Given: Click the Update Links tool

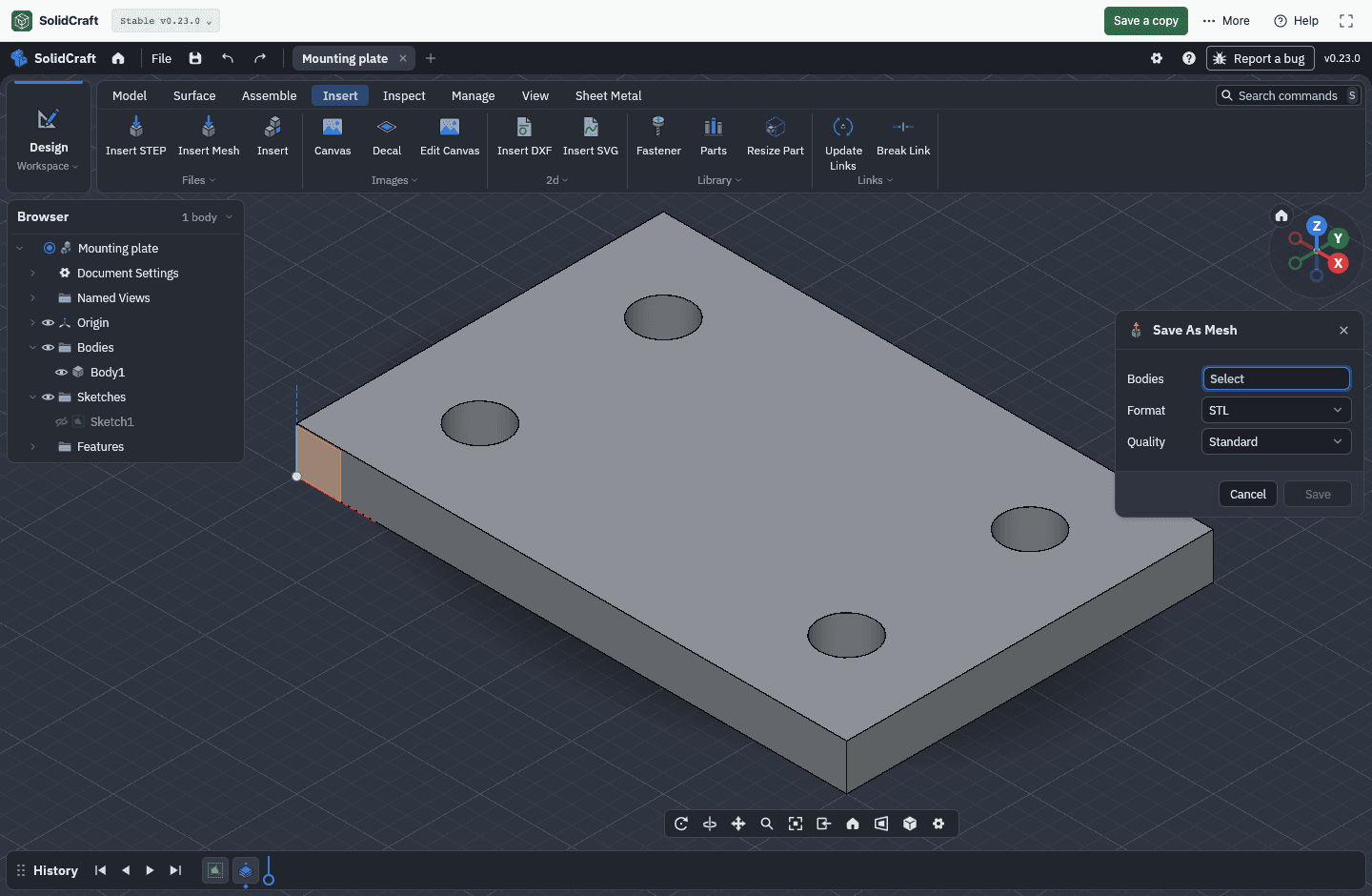Looking at the screenshot, I should click(x=843, y=143).
